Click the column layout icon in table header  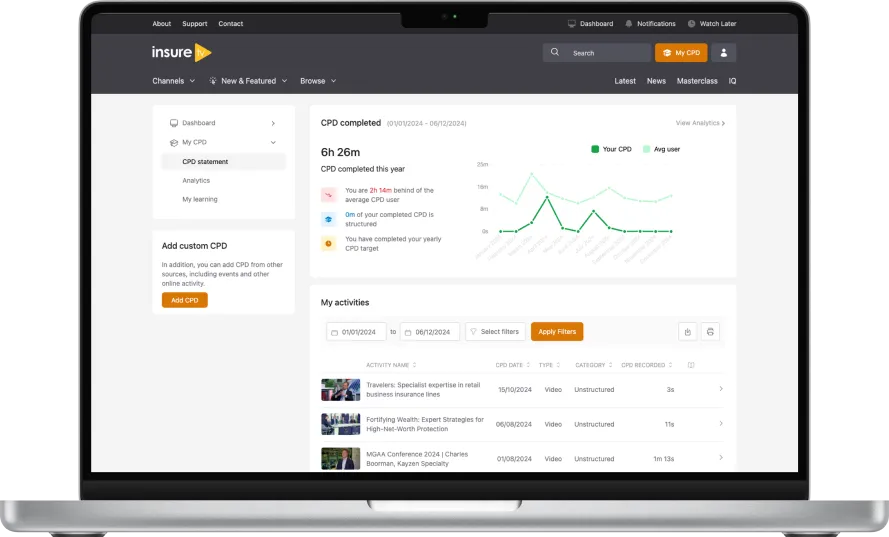click(691, 365)
